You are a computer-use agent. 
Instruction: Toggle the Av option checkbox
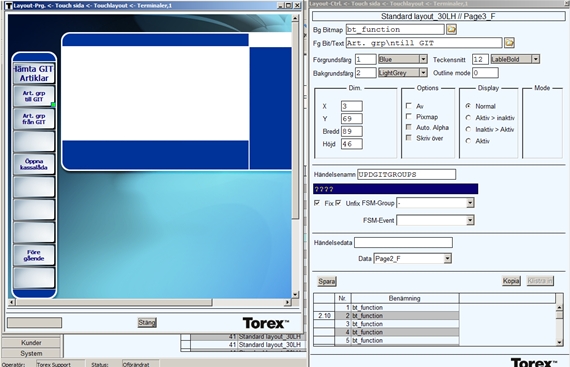coord(409,106)
